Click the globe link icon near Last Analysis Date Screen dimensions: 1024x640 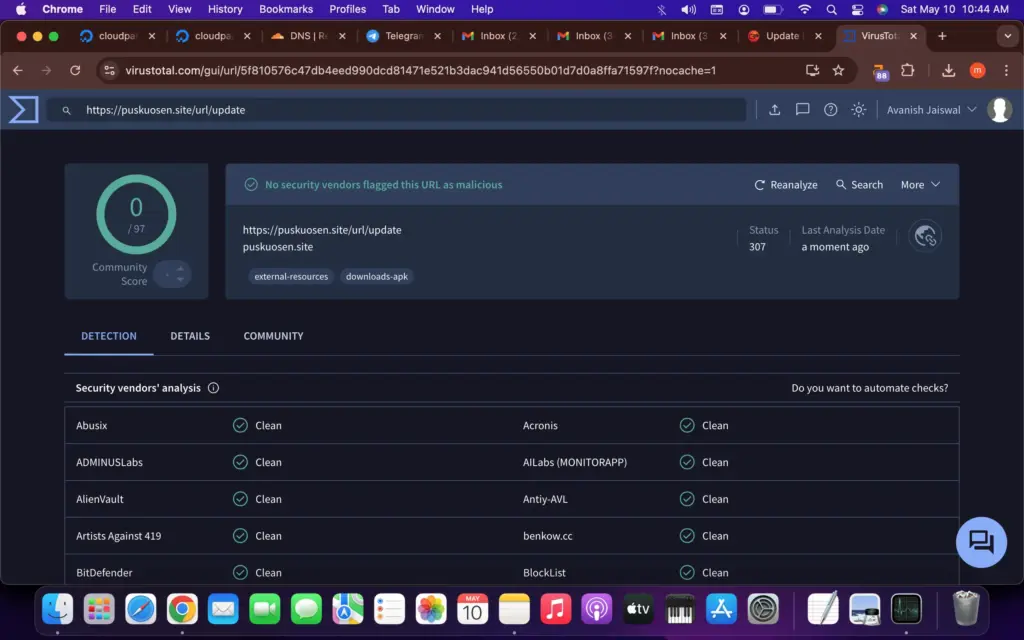tap(925, 236)
